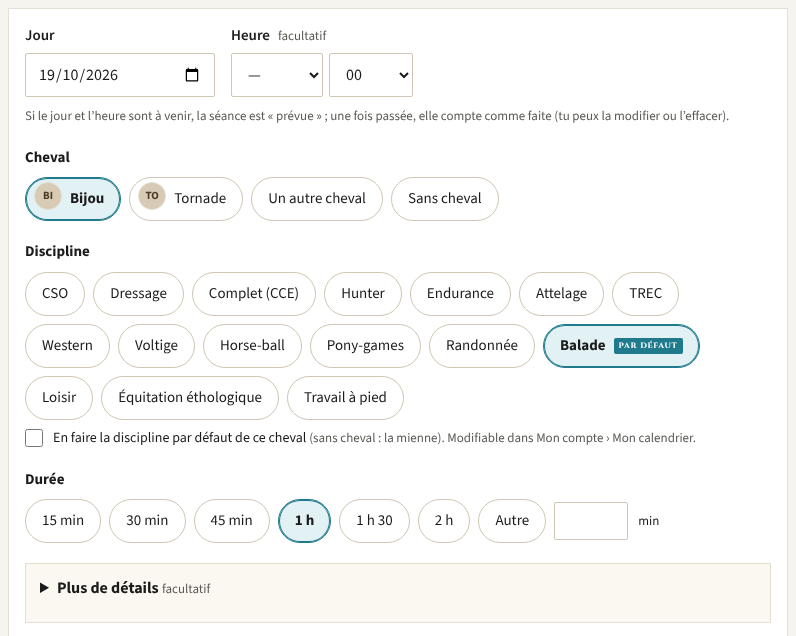Set duration to 1 h 30
The height and width of the screenshot is (636, 796).
click(374, 521)
